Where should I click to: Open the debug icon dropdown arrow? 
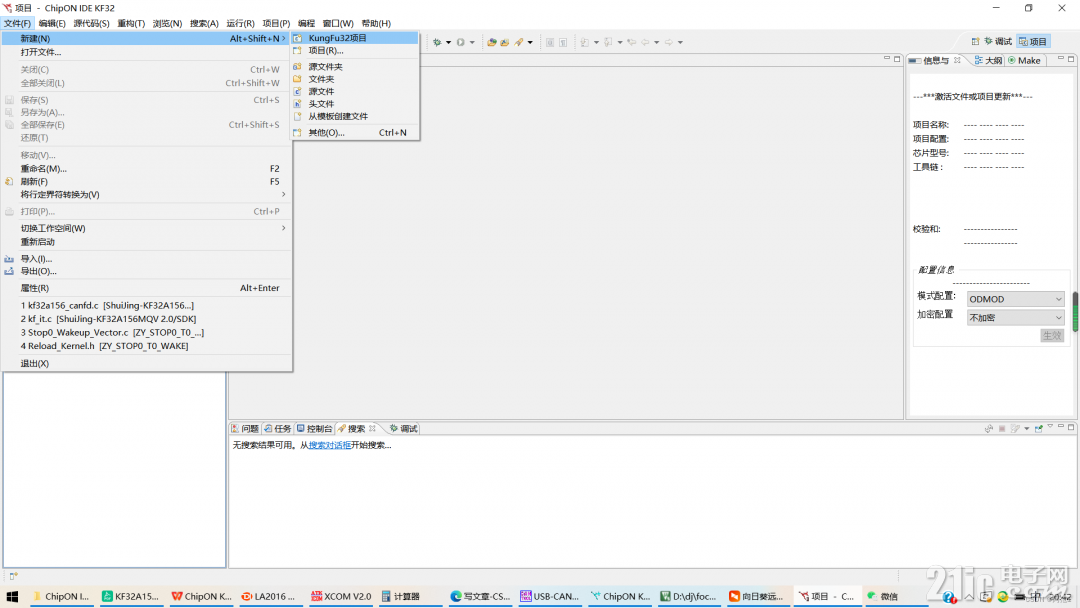click(x=448, y=43)
